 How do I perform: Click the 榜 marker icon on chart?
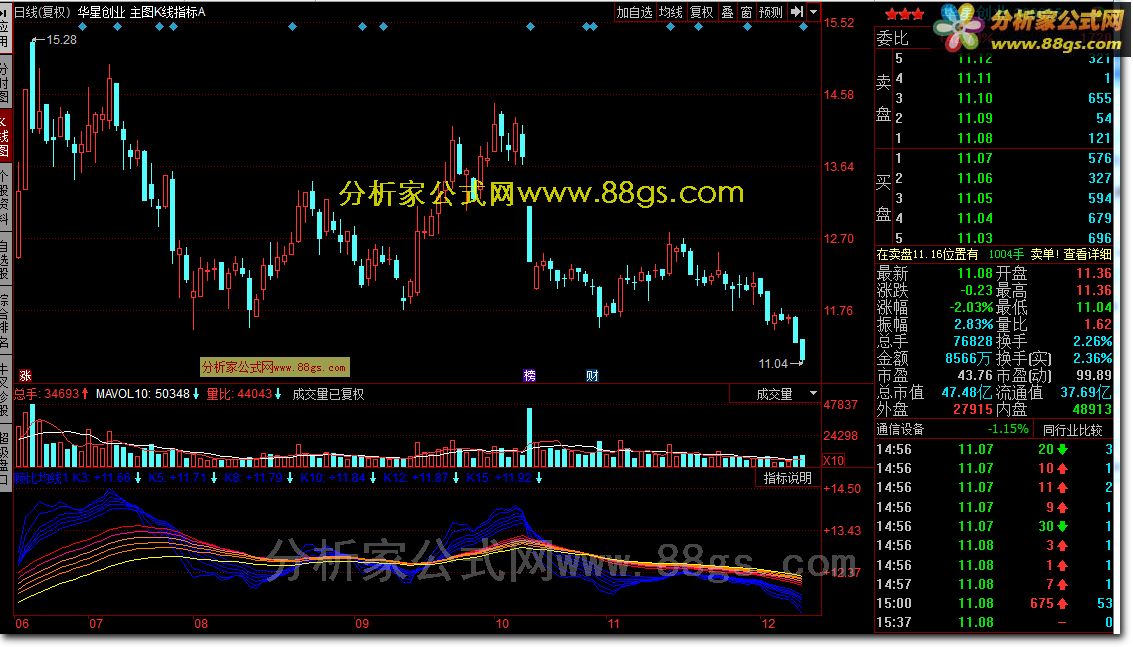(530, 375)
